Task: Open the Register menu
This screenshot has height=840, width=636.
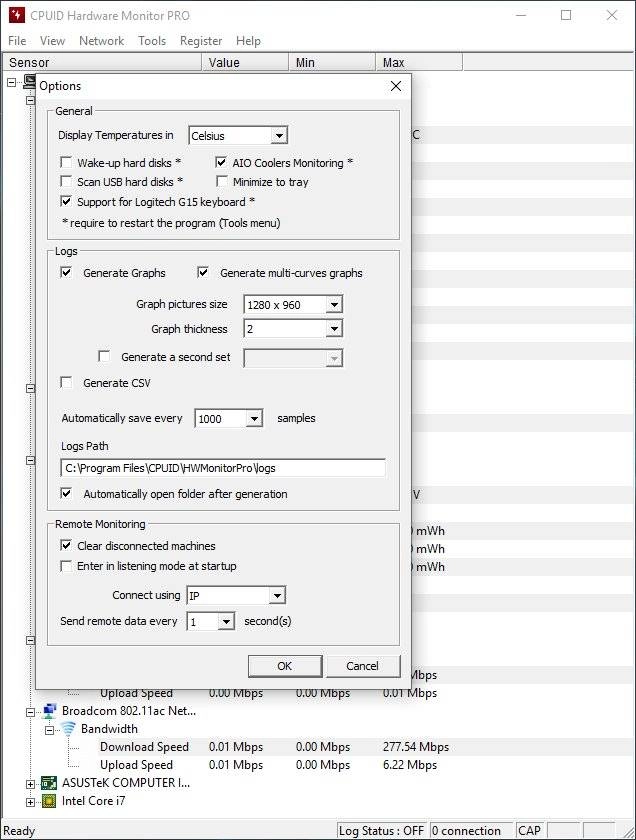Action: 201,41
